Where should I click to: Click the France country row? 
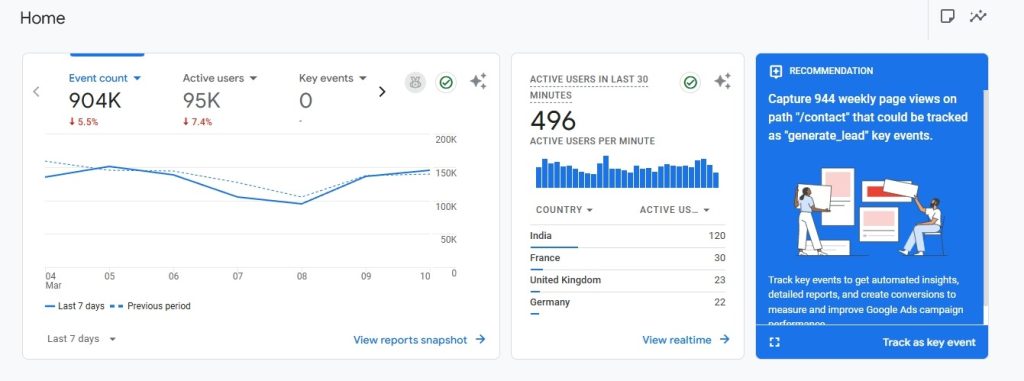coord(628,258)
